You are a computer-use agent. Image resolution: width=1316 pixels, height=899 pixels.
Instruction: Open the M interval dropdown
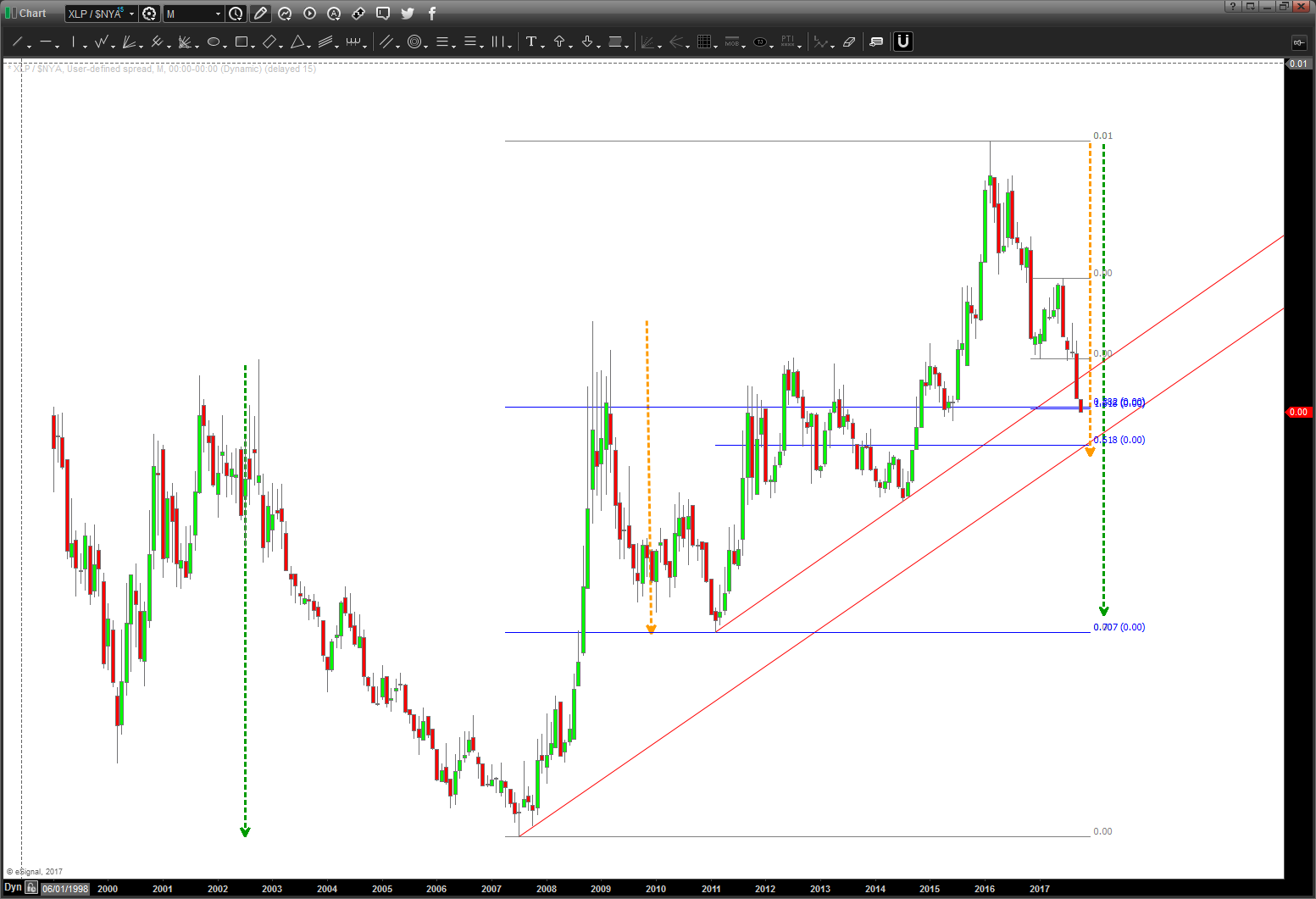click(x=218, y=14)
